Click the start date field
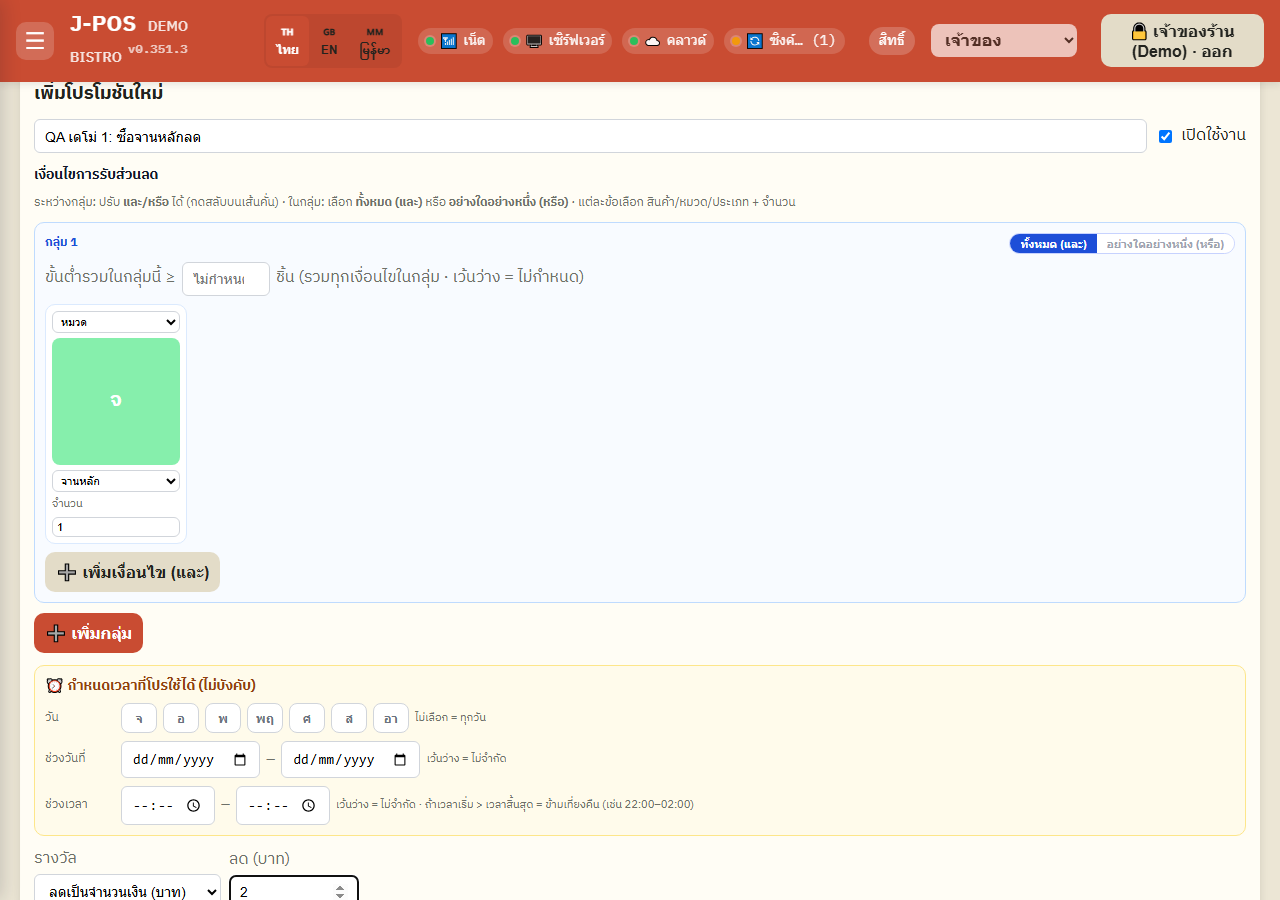1280x900 pixels. (190, 759)
